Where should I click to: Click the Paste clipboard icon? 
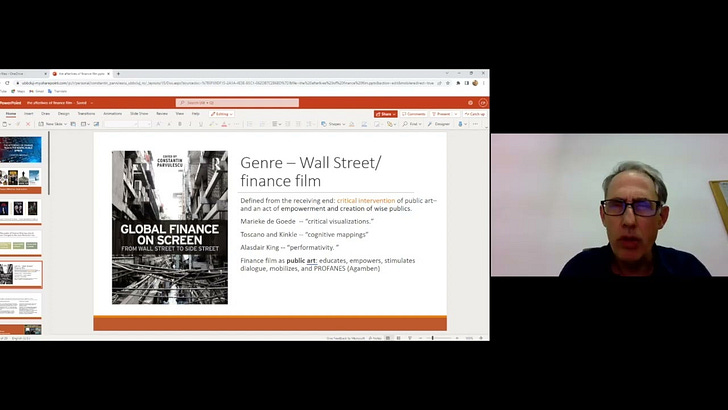(5, 124)
